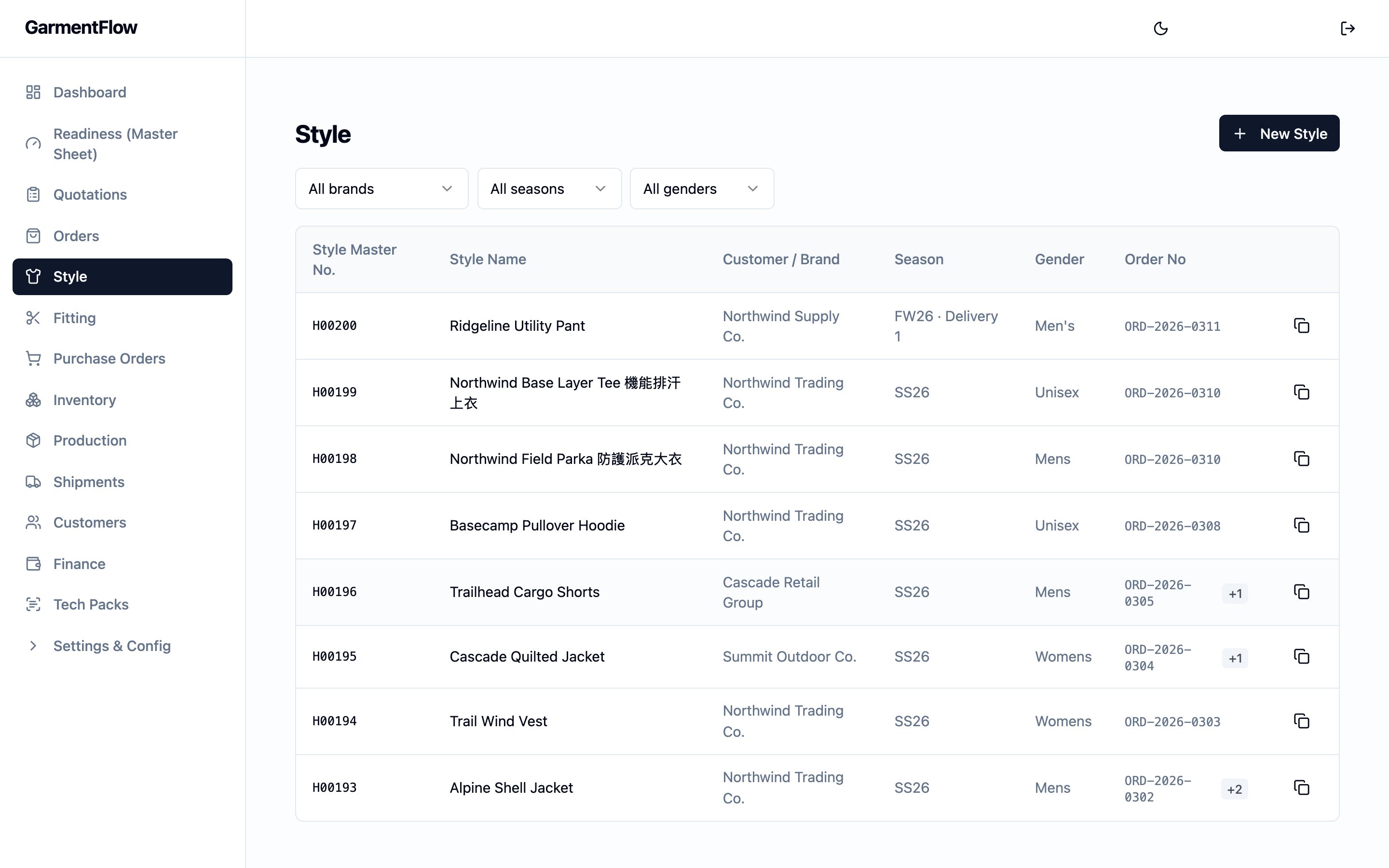Image resolution: width=1389 pixels, height=868 pixels.
Task: Click the New Style button
Action: click(x=1279, y=133)
